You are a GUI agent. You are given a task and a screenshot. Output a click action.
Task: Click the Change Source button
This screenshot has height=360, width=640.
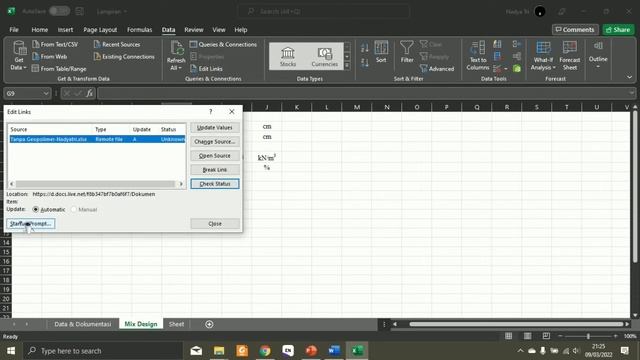215,142
